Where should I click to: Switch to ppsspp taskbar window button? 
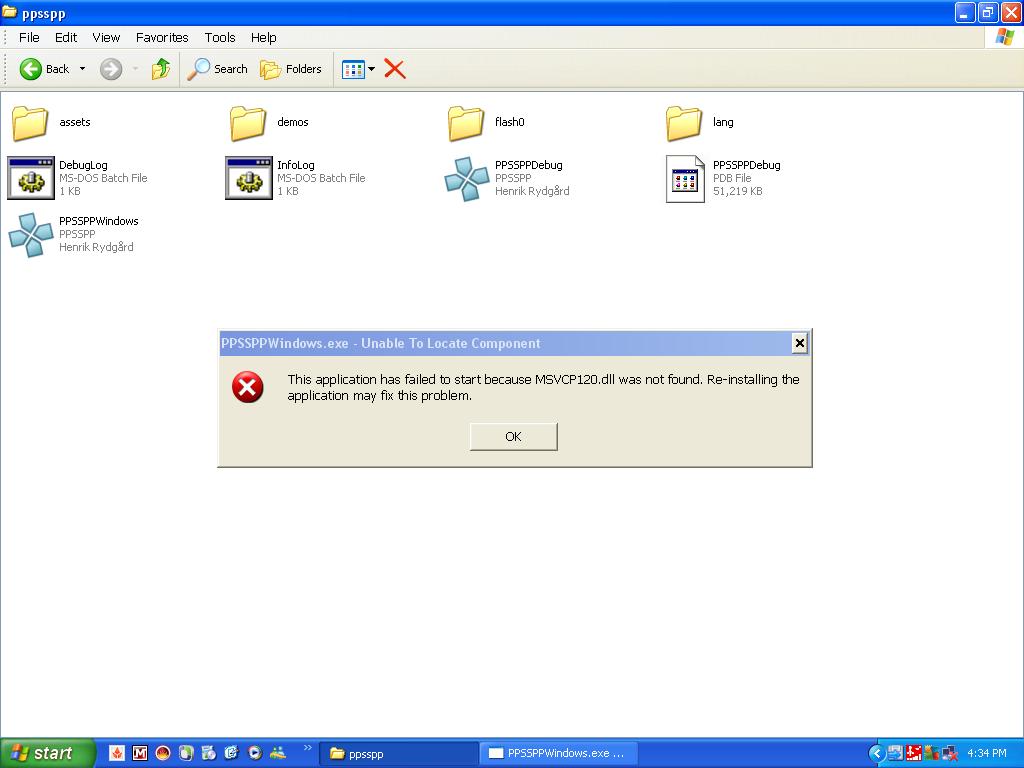point(400,753)
